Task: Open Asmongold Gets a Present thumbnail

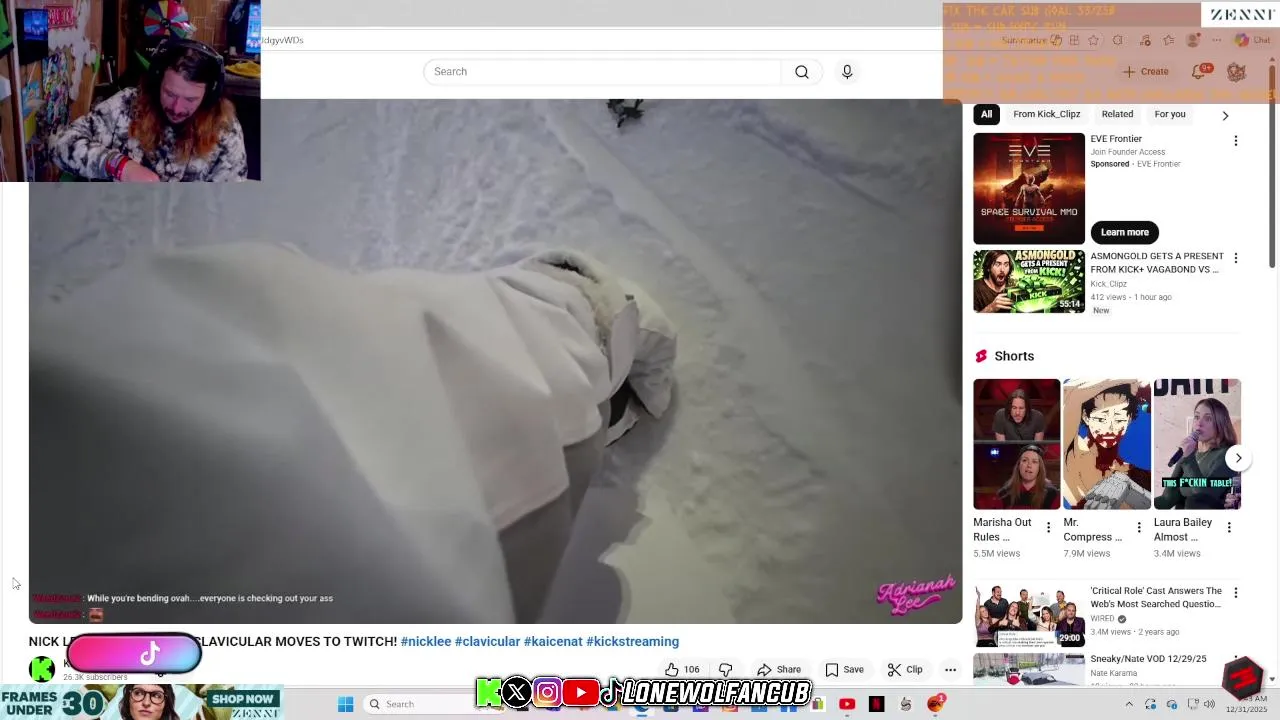Action: 1029,281
